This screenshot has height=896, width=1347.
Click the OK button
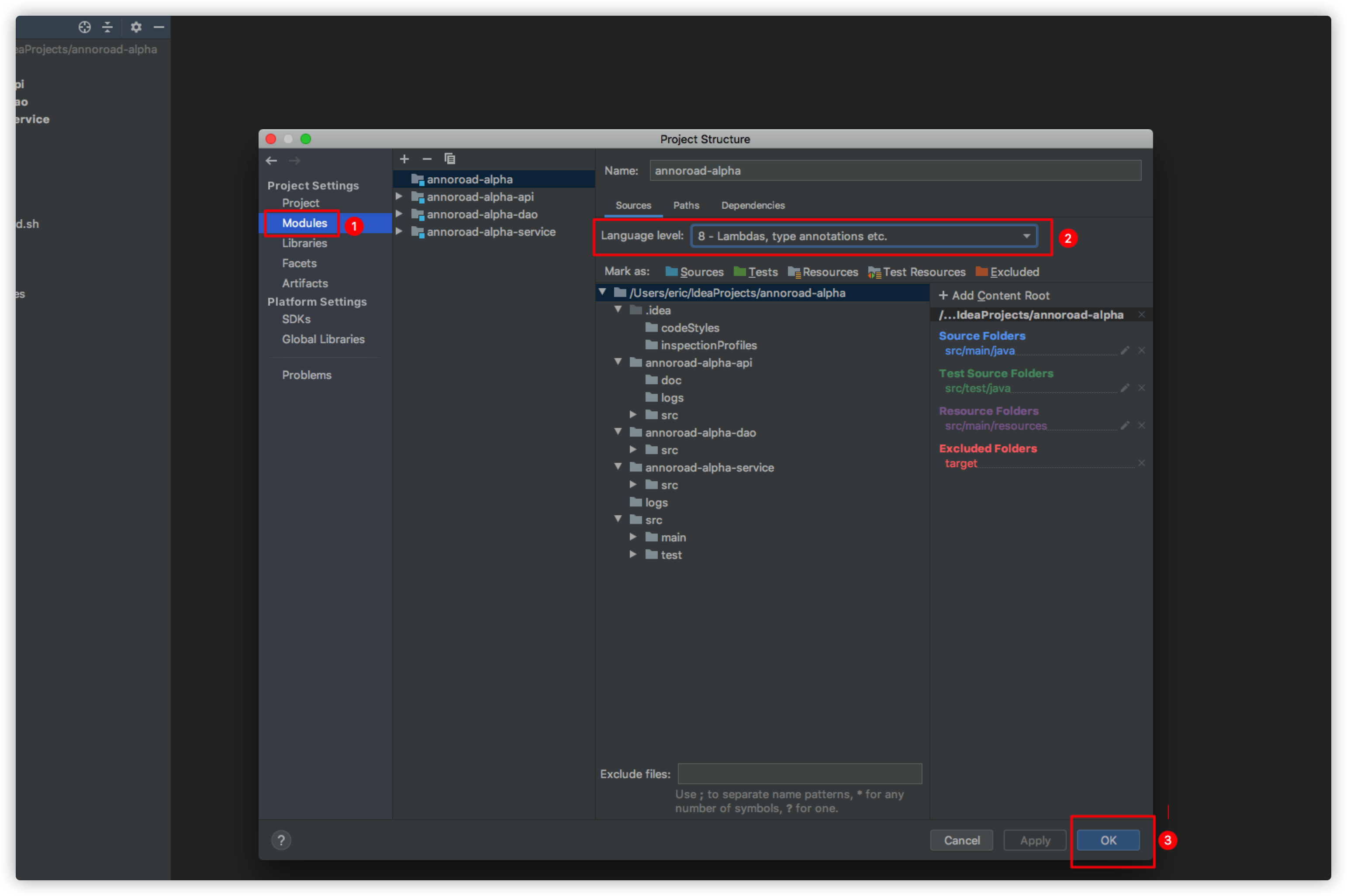[1108, 840]
